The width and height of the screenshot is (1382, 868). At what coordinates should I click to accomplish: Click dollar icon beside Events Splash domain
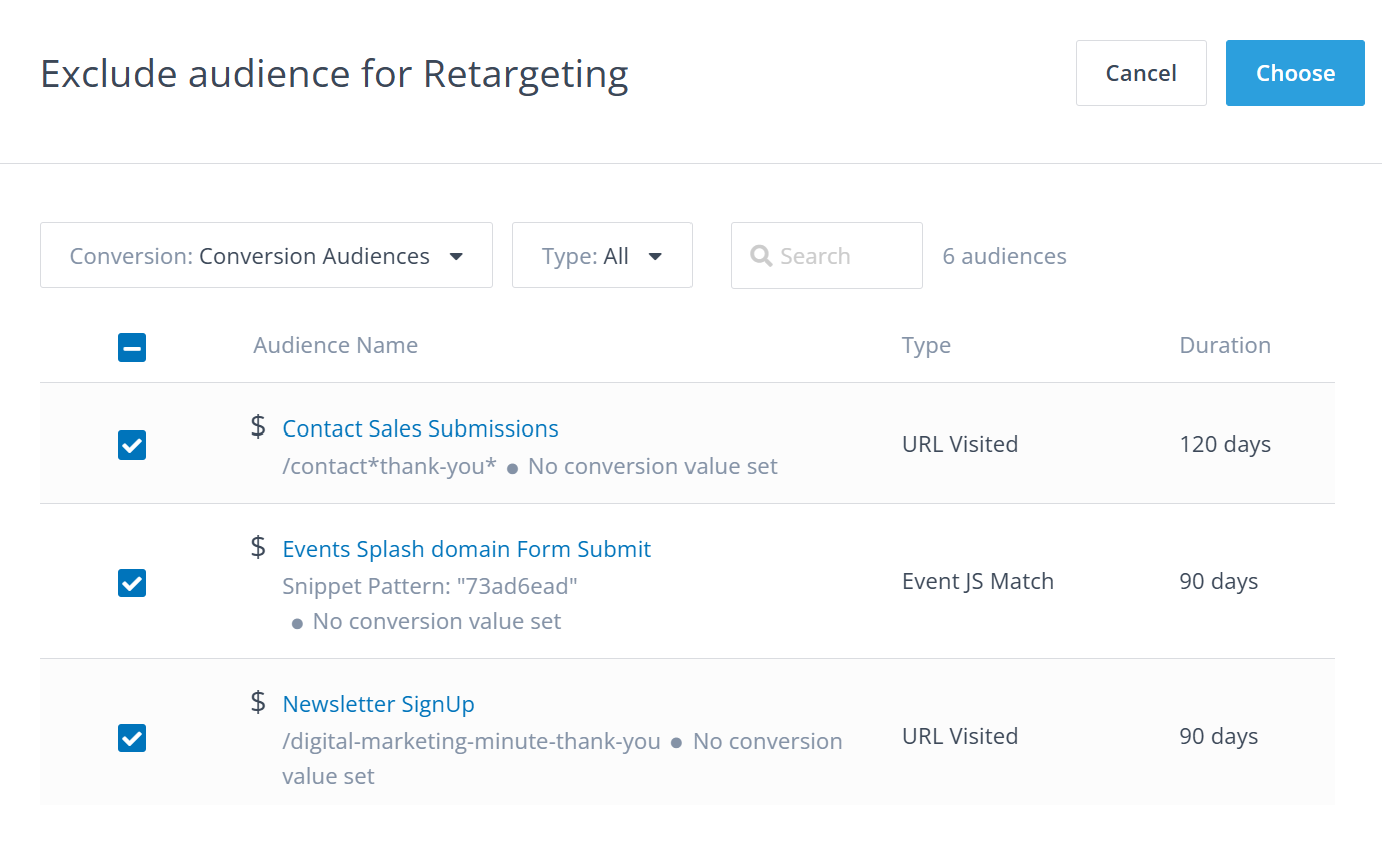258,546
